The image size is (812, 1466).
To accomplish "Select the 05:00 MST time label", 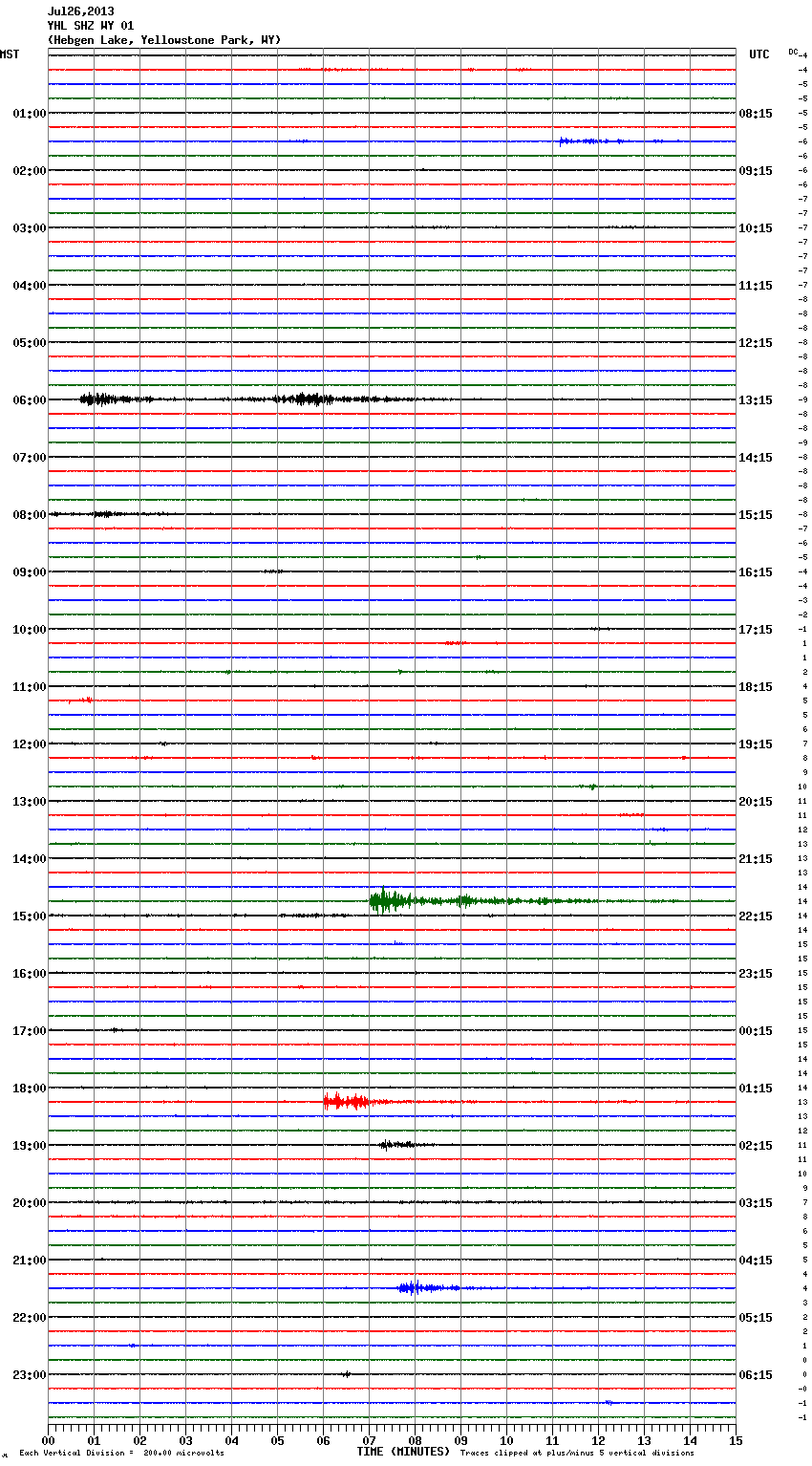I will click(x=29, y=343).
